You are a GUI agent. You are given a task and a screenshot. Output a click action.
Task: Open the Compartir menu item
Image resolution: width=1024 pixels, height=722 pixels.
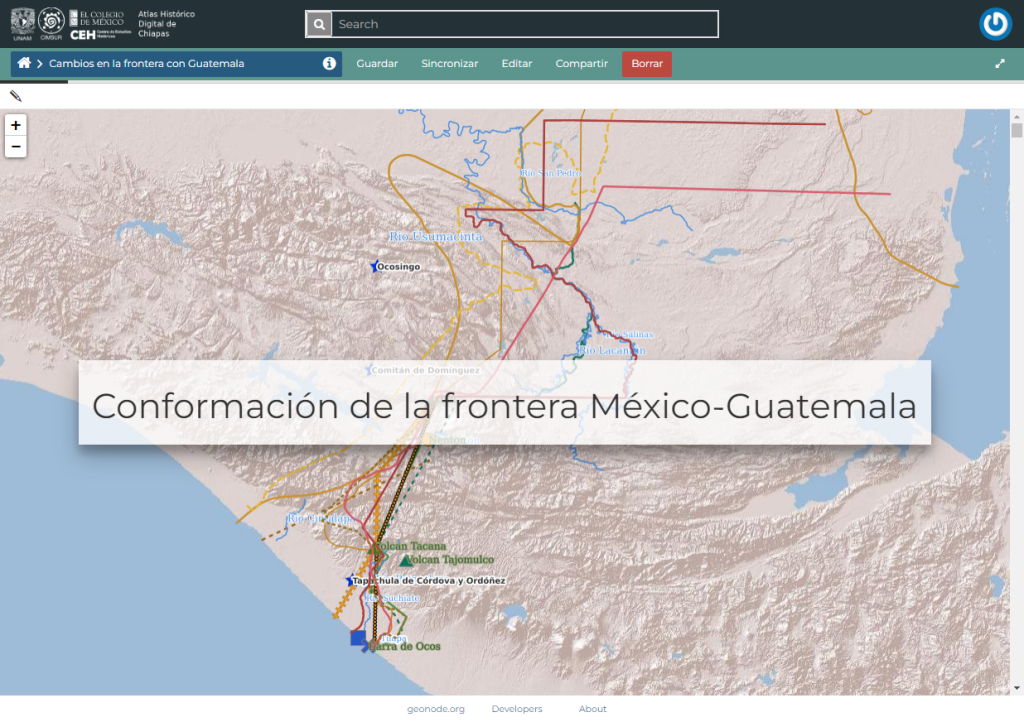click(581, 63)
